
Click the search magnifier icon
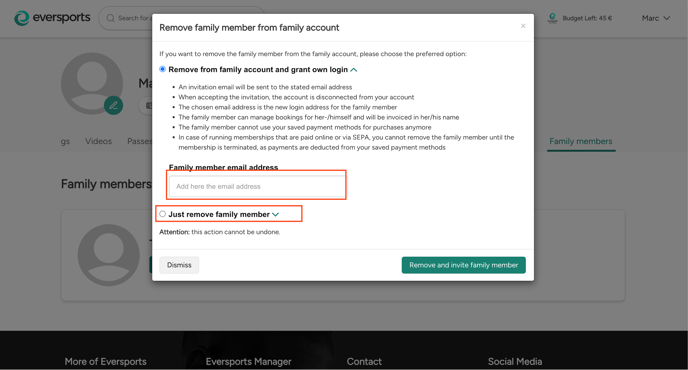click(111, 18)
